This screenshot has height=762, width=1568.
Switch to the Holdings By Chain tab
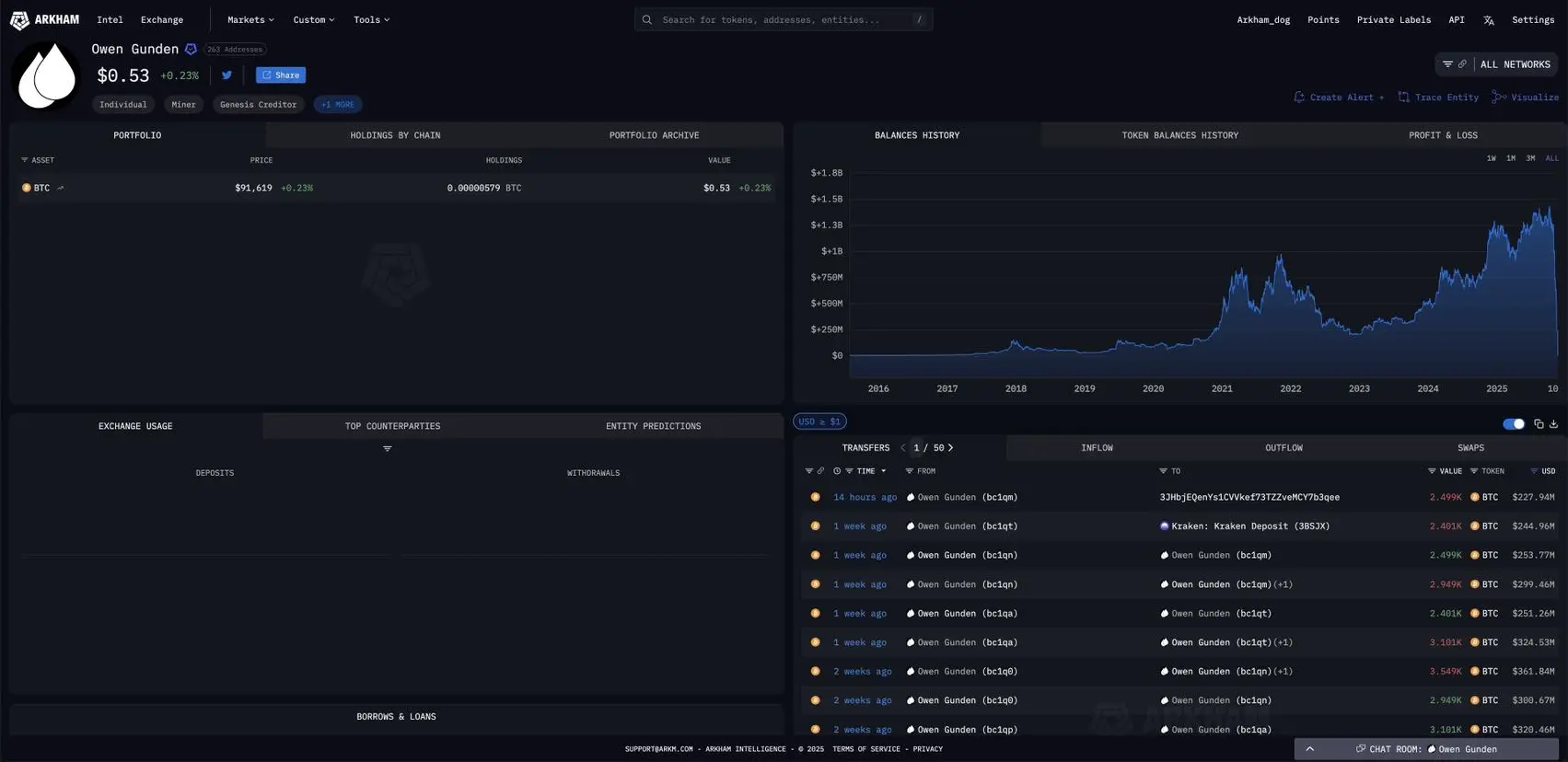(x=395, y=135)
